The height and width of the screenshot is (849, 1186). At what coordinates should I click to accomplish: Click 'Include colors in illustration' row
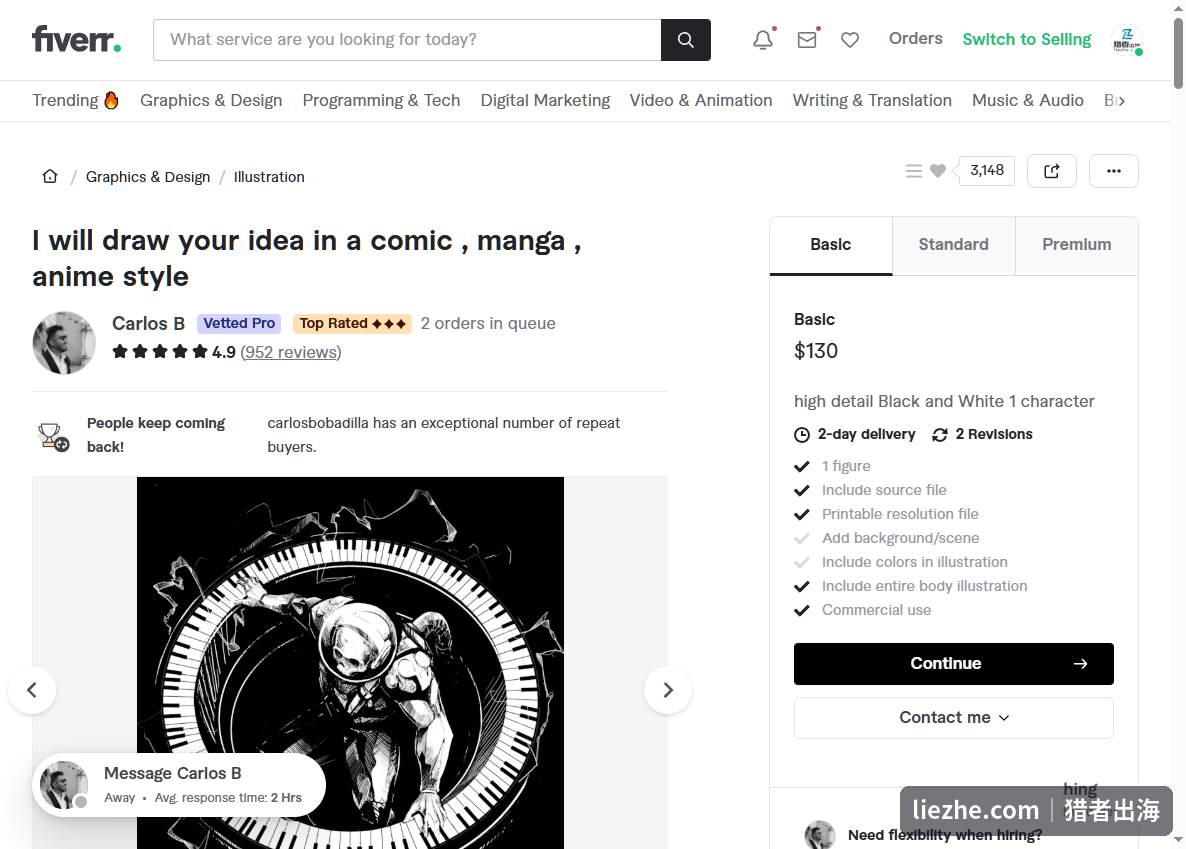click(x=901, y=562)
